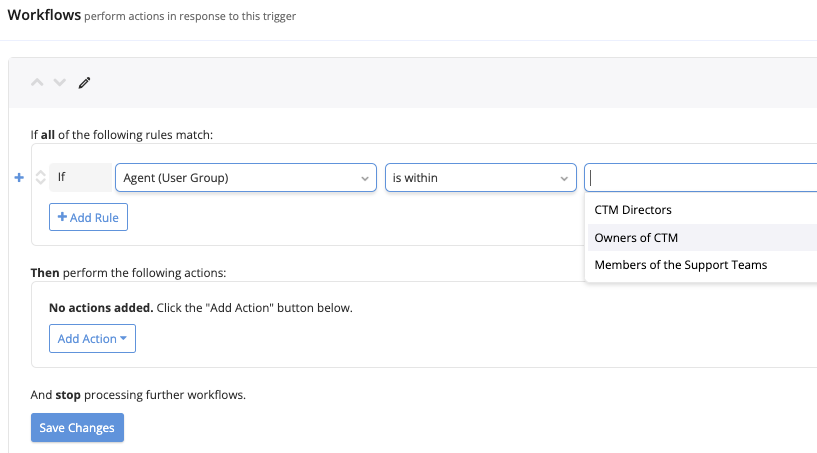Click the move workflow down arrow
Image resolution: width=817 pixels, height=453 pixels.
tap(59, 82)
